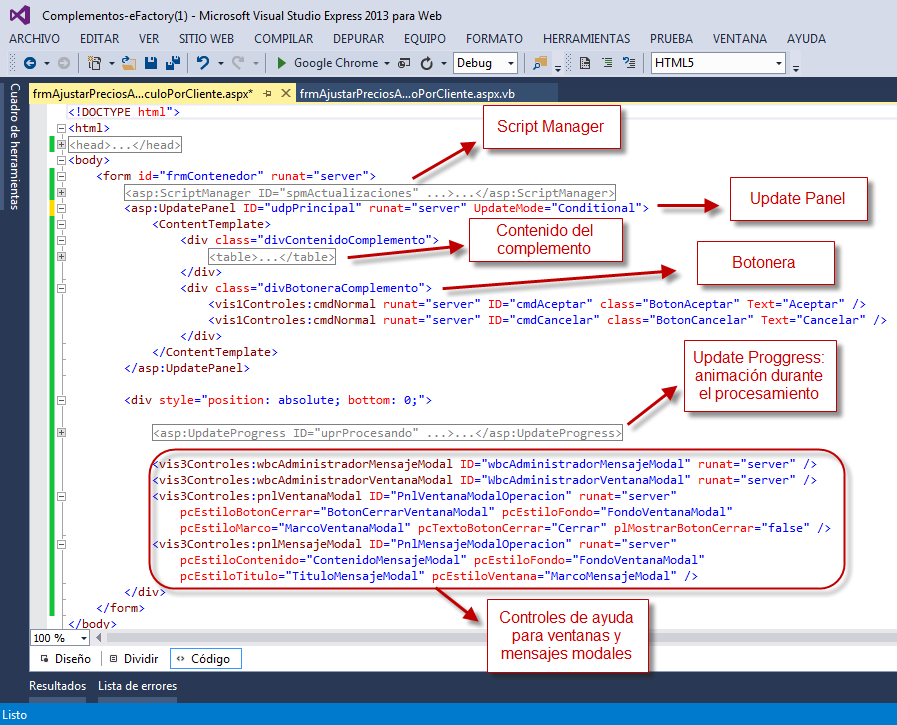Click the Save All icon
The height and width of the screenshot is (725, 897).
[x=172, y=63]
